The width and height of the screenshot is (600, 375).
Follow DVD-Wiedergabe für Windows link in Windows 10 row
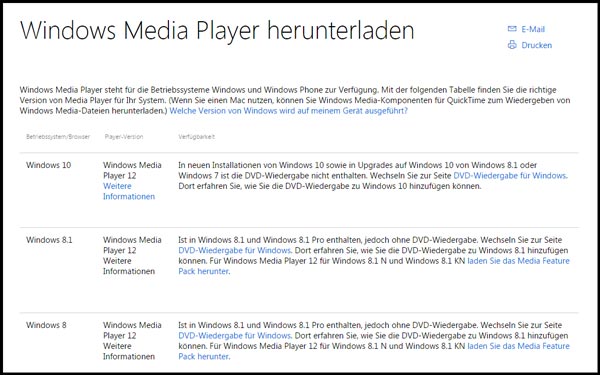[x=510, y=176]
